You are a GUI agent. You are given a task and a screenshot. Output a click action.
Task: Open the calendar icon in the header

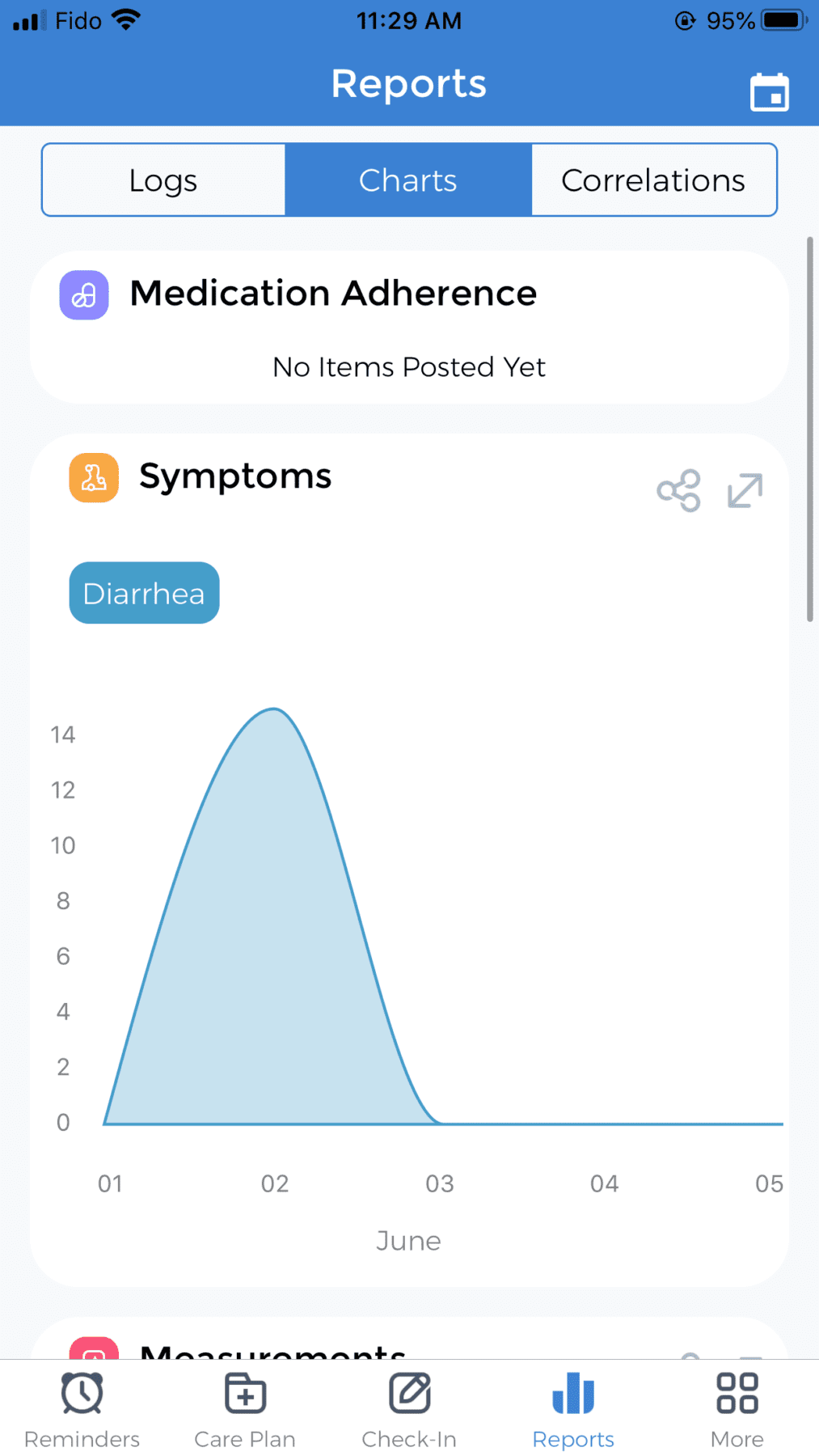[x=769, y=91]
